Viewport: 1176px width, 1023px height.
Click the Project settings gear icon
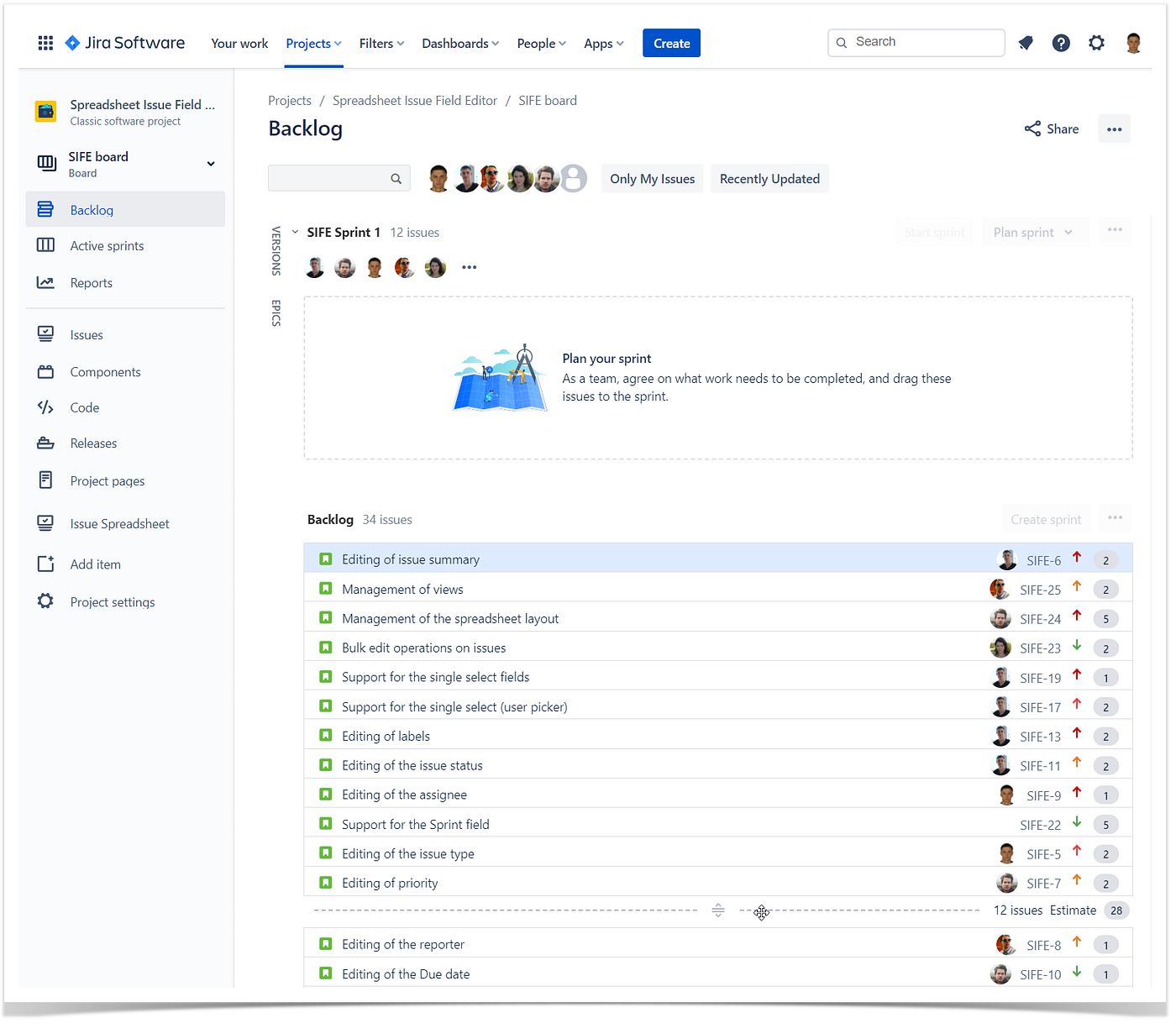(45, 601)
